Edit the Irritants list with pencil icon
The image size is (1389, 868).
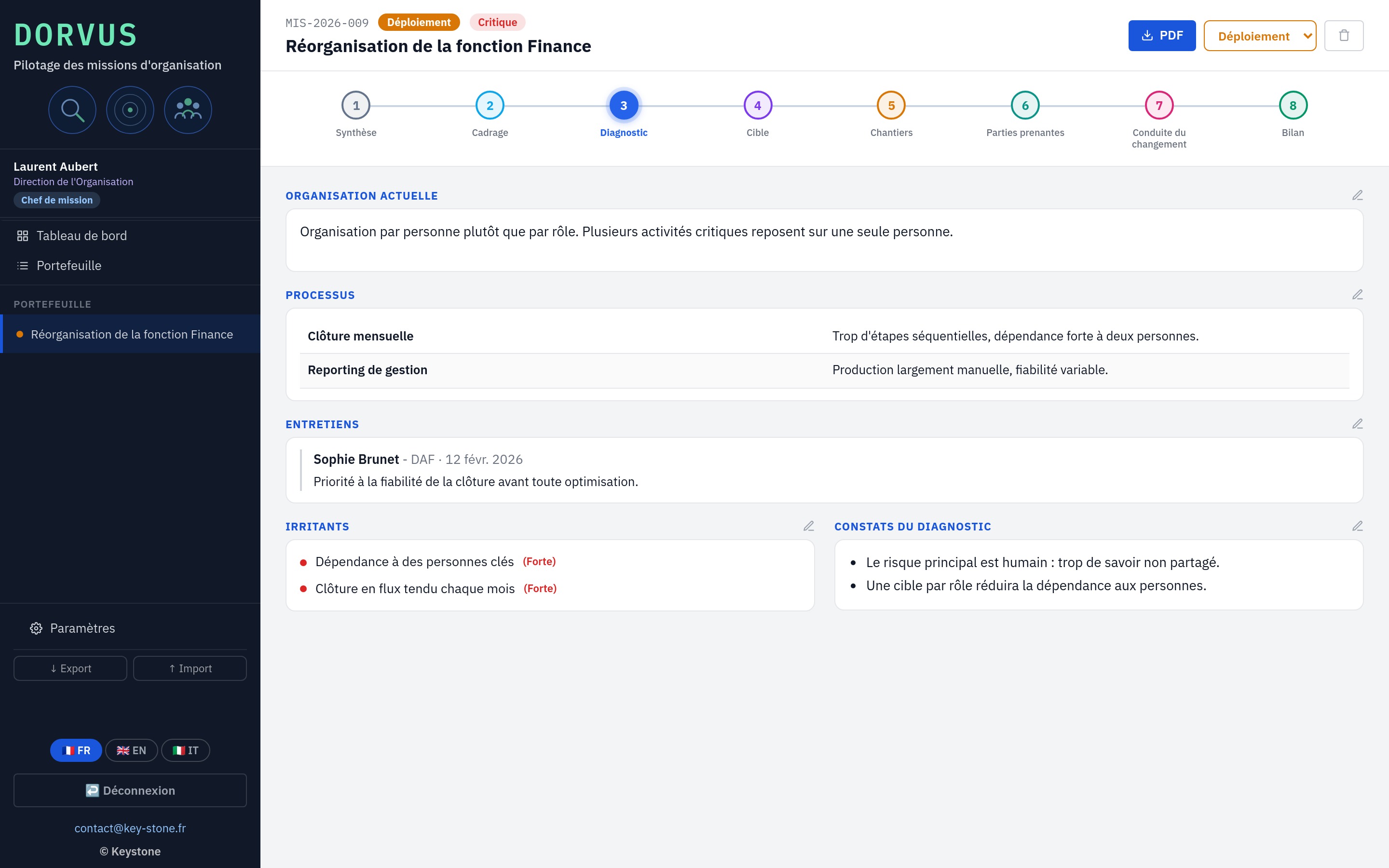[809, 526]
